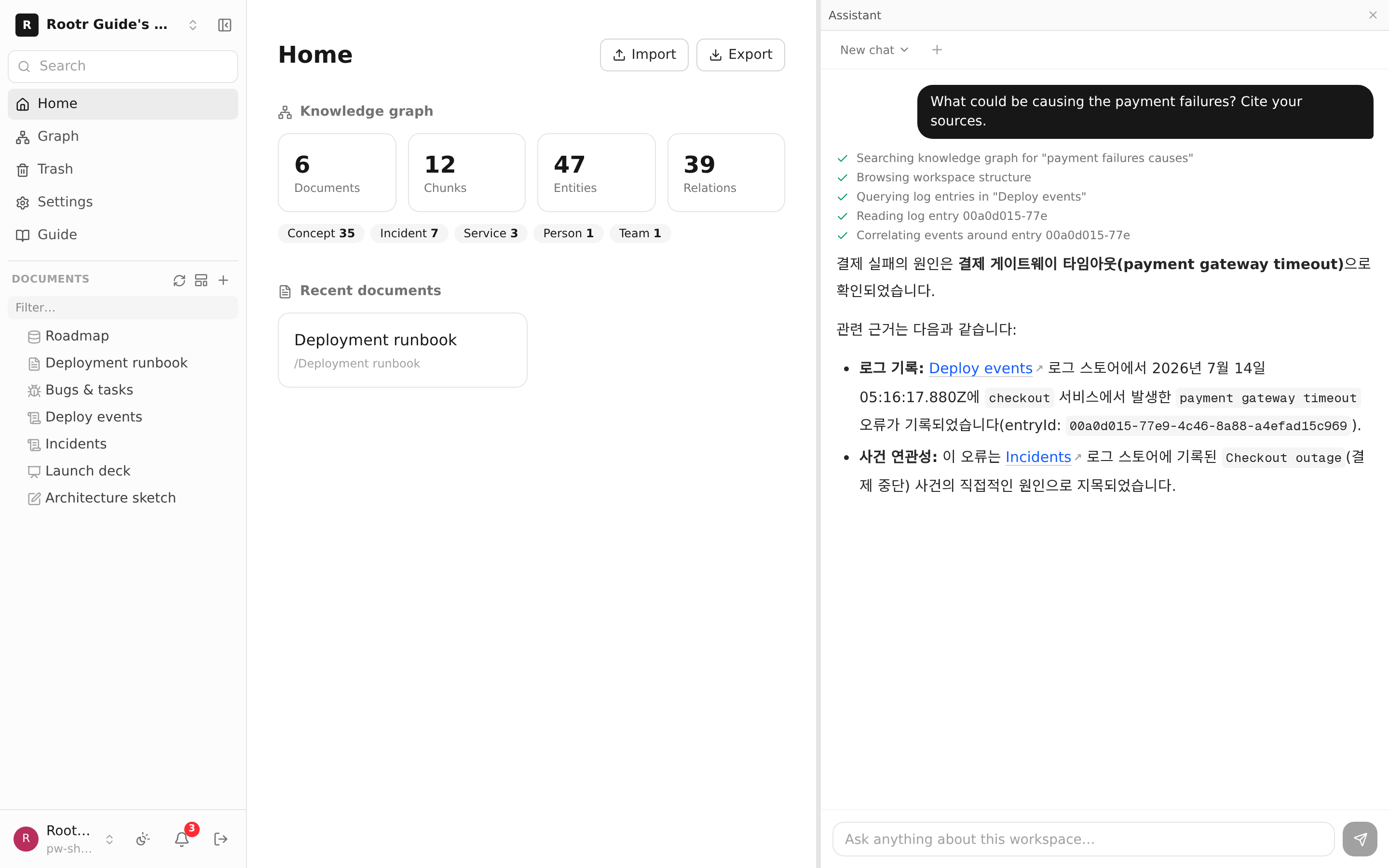This screenshot has width=1389, height=868.
Task: Click the log out icon
Action: pyautogui.click(x=221, y=839)
